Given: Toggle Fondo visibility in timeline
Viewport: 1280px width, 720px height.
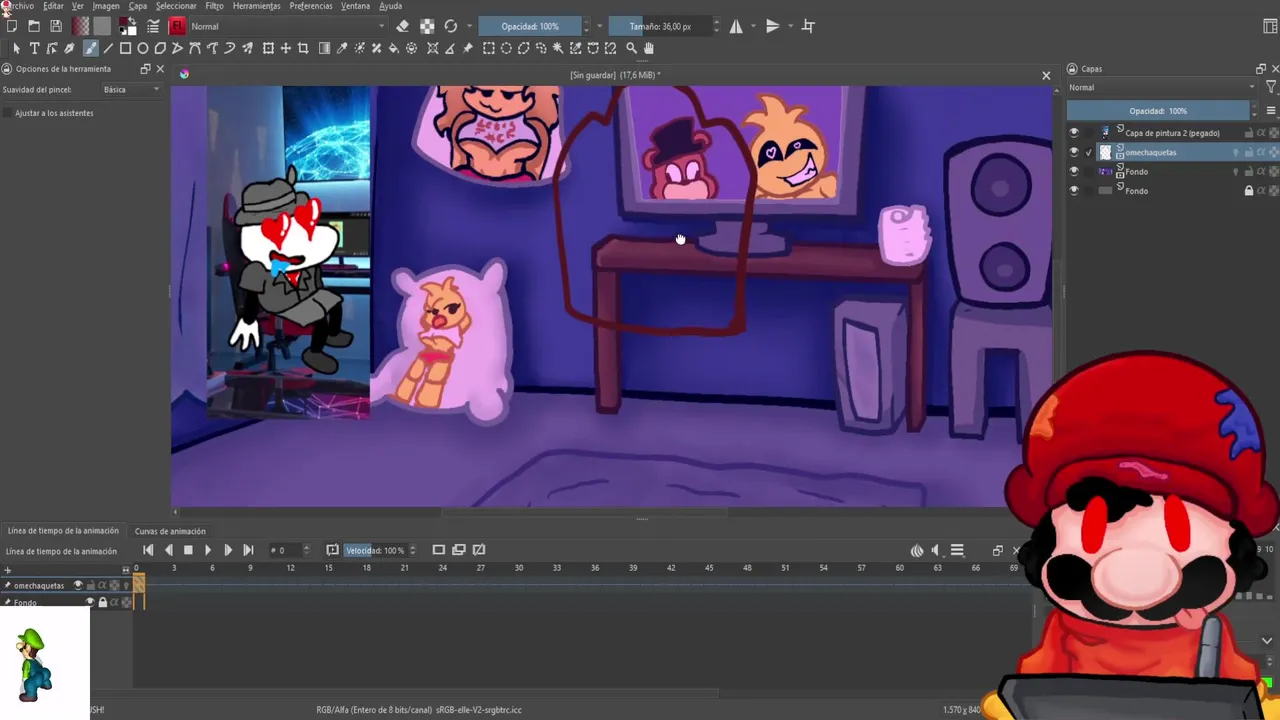Looking at the screenshot, I should [x=90, y=602].
